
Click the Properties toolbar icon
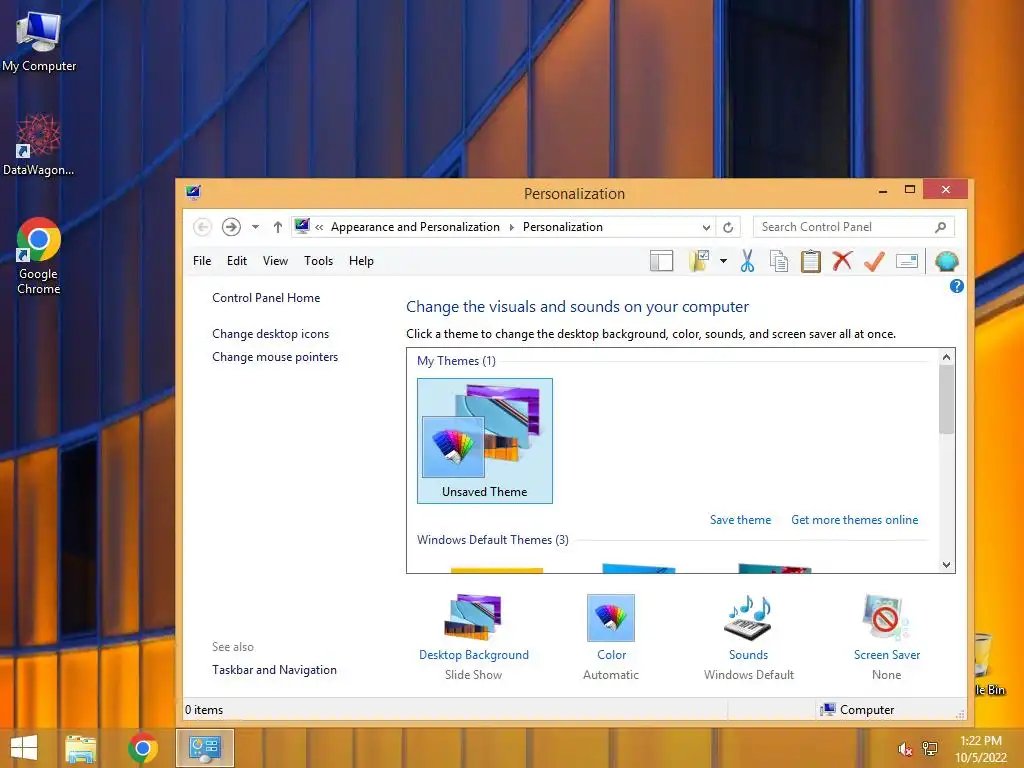pos(906,261)
